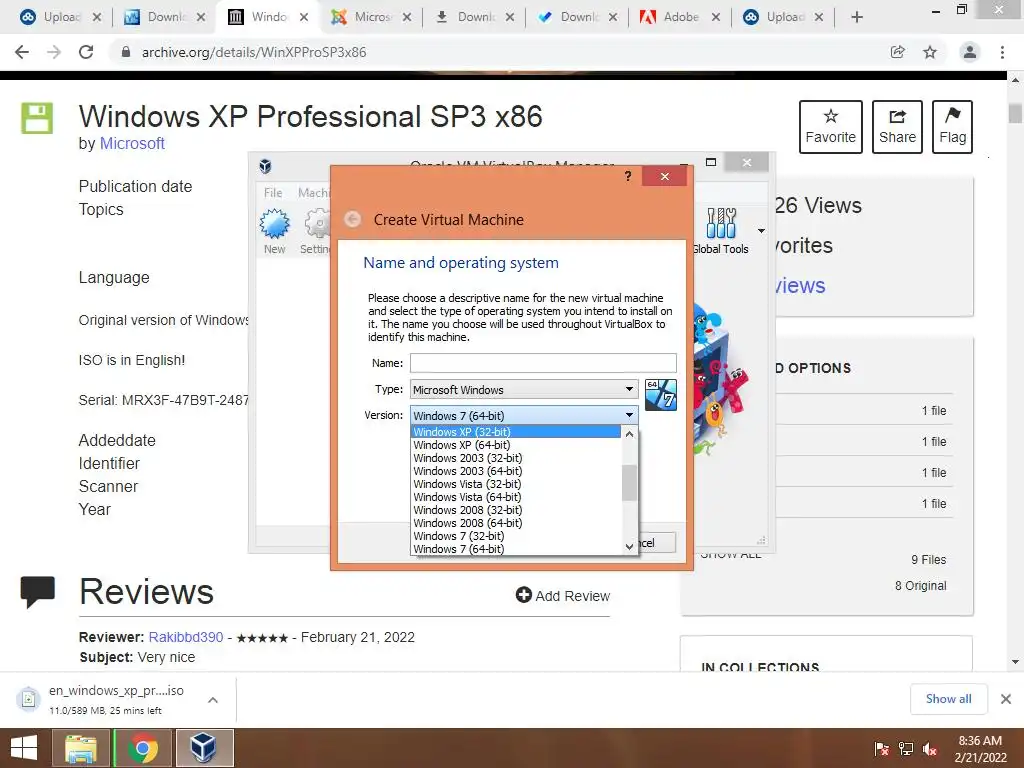Select Windows 2008 (64-bit) from version list
This screenshot has width=1024, height=768.
click(516, 523)
